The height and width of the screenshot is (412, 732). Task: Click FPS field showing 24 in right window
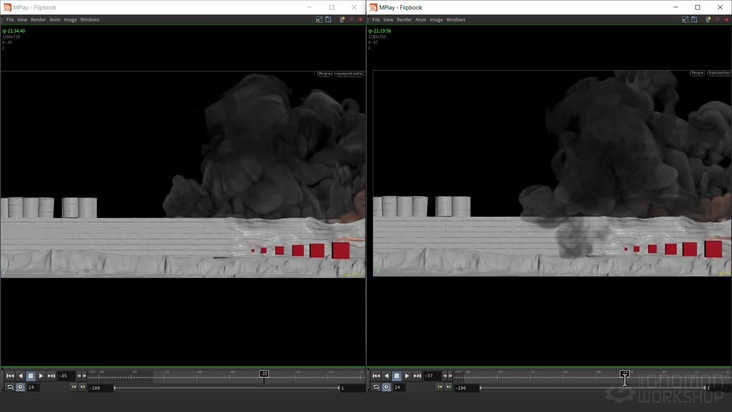(x=400, y=387)
